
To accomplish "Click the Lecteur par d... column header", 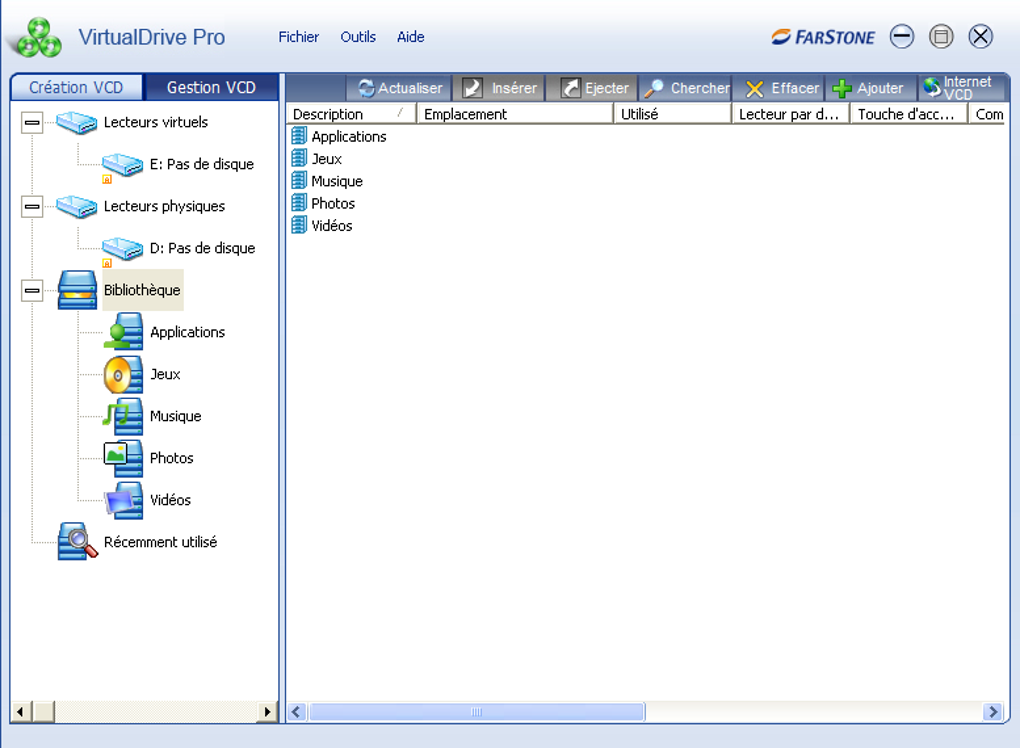I will [x=791, y=114].
